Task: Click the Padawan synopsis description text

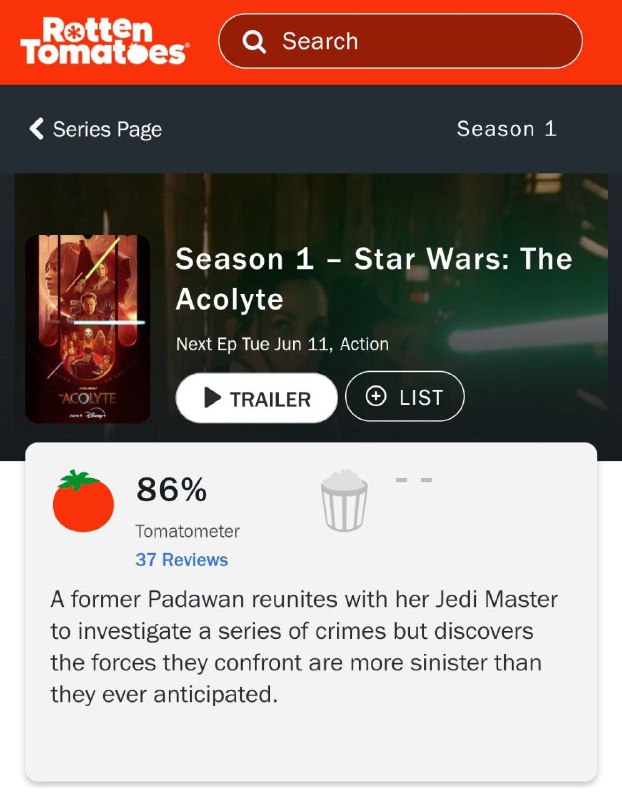Action: 304,646
